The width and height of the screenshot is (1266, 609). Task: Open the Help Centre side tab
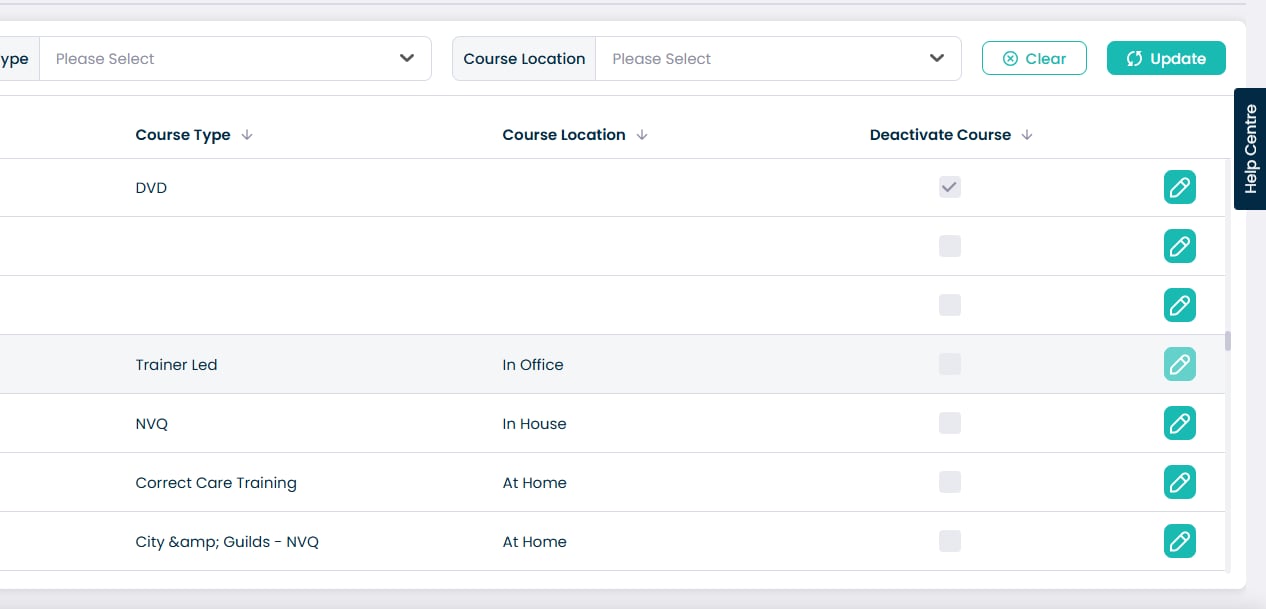pos(1250,149)
